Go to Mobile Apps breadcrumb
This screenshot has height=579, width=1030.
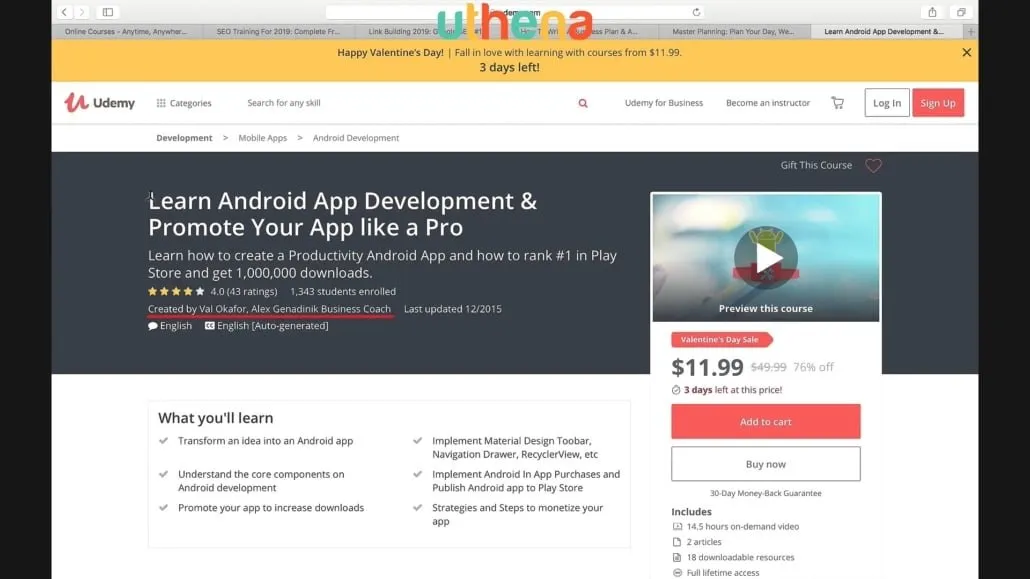click(263, 138)
